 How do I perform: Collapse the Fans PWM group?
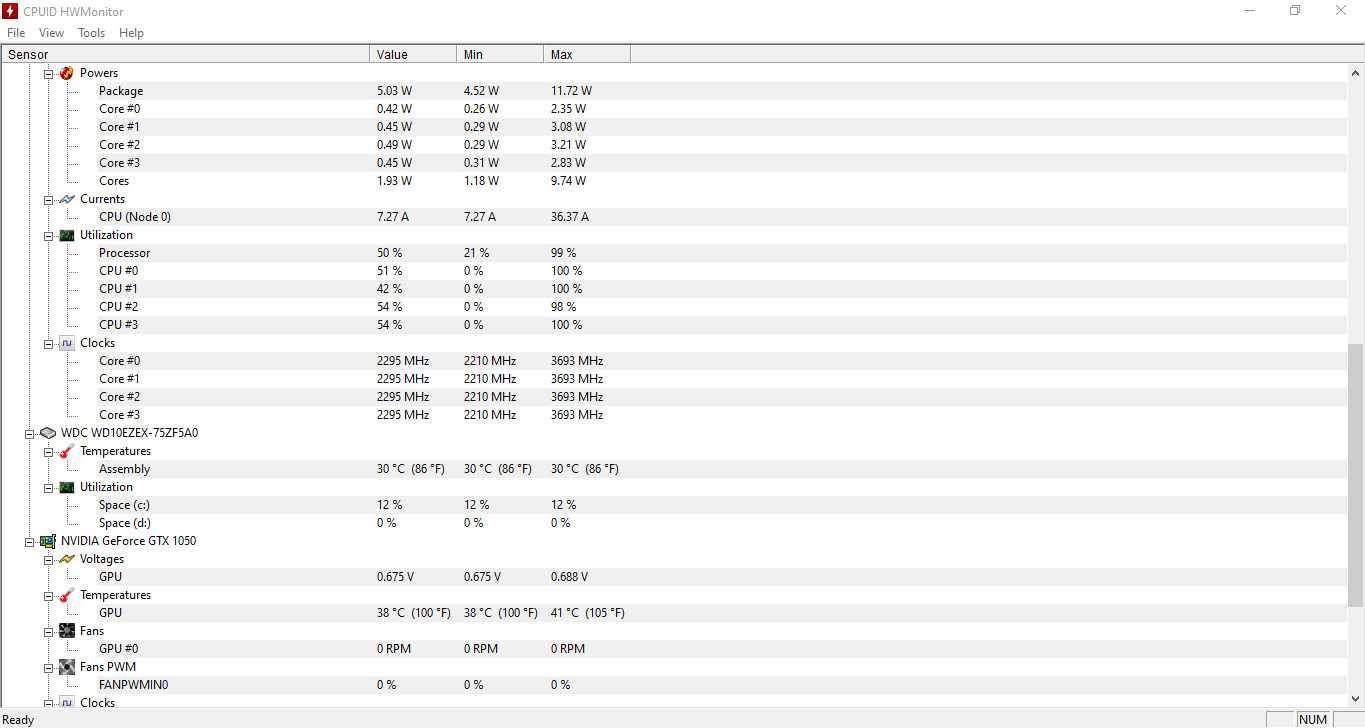(x=48, y=667)
